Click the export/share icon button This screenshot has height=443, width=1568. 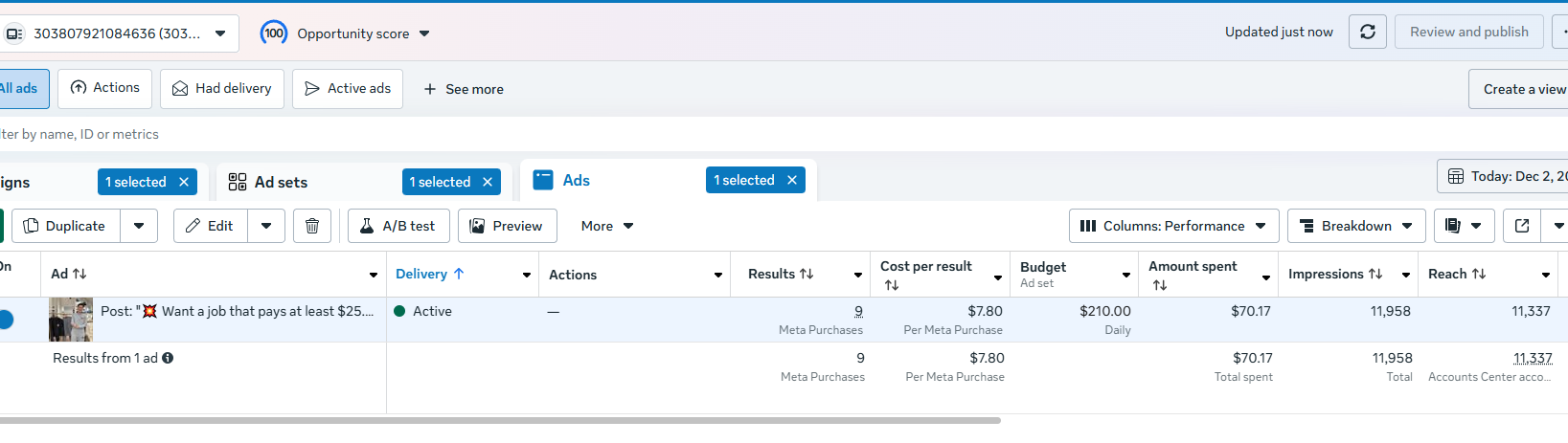[x=1522, y=226]
